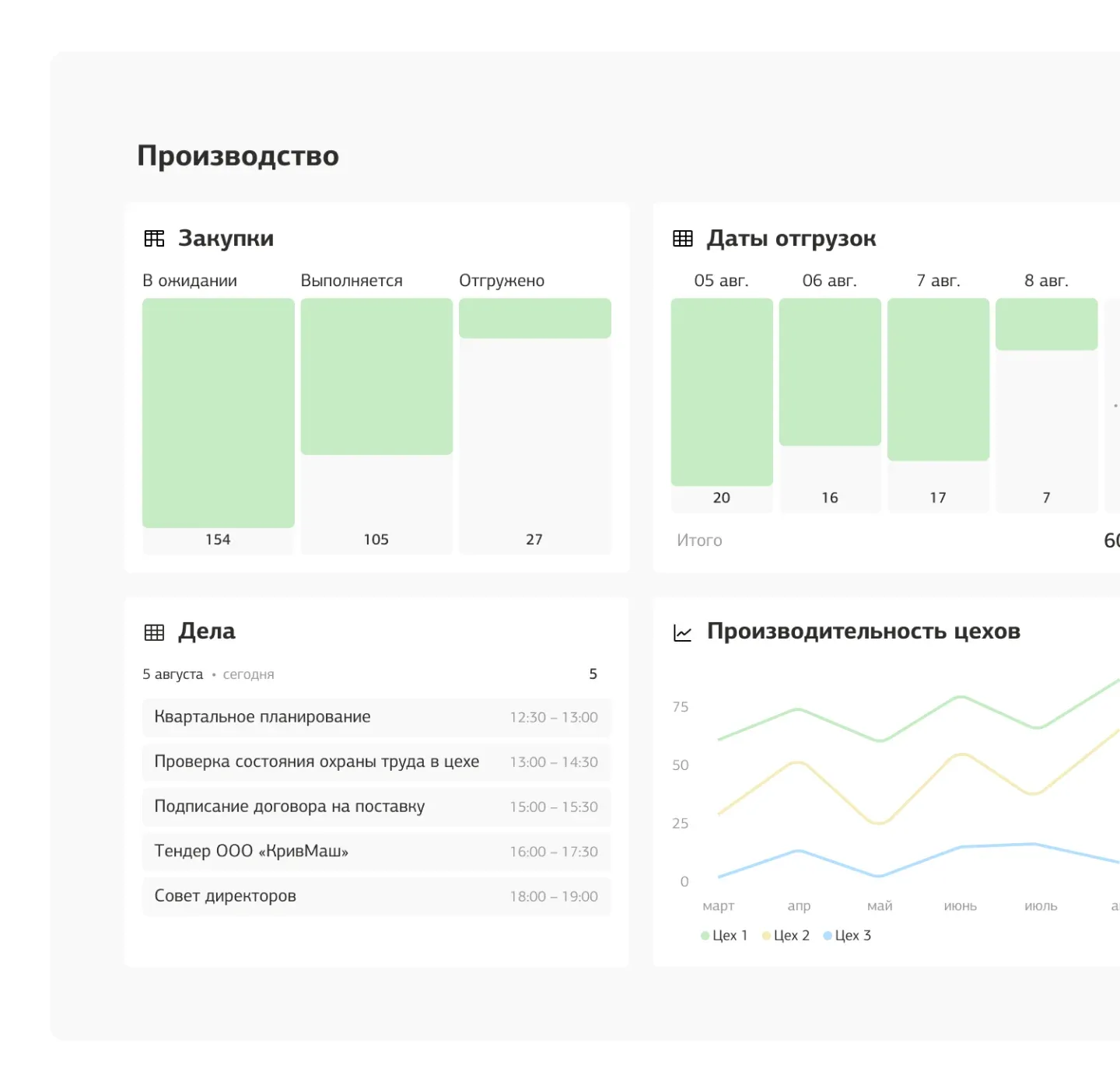1120x1092 pixels.
Task: Click the Цех 3 legend label
Action: (853, 936)
